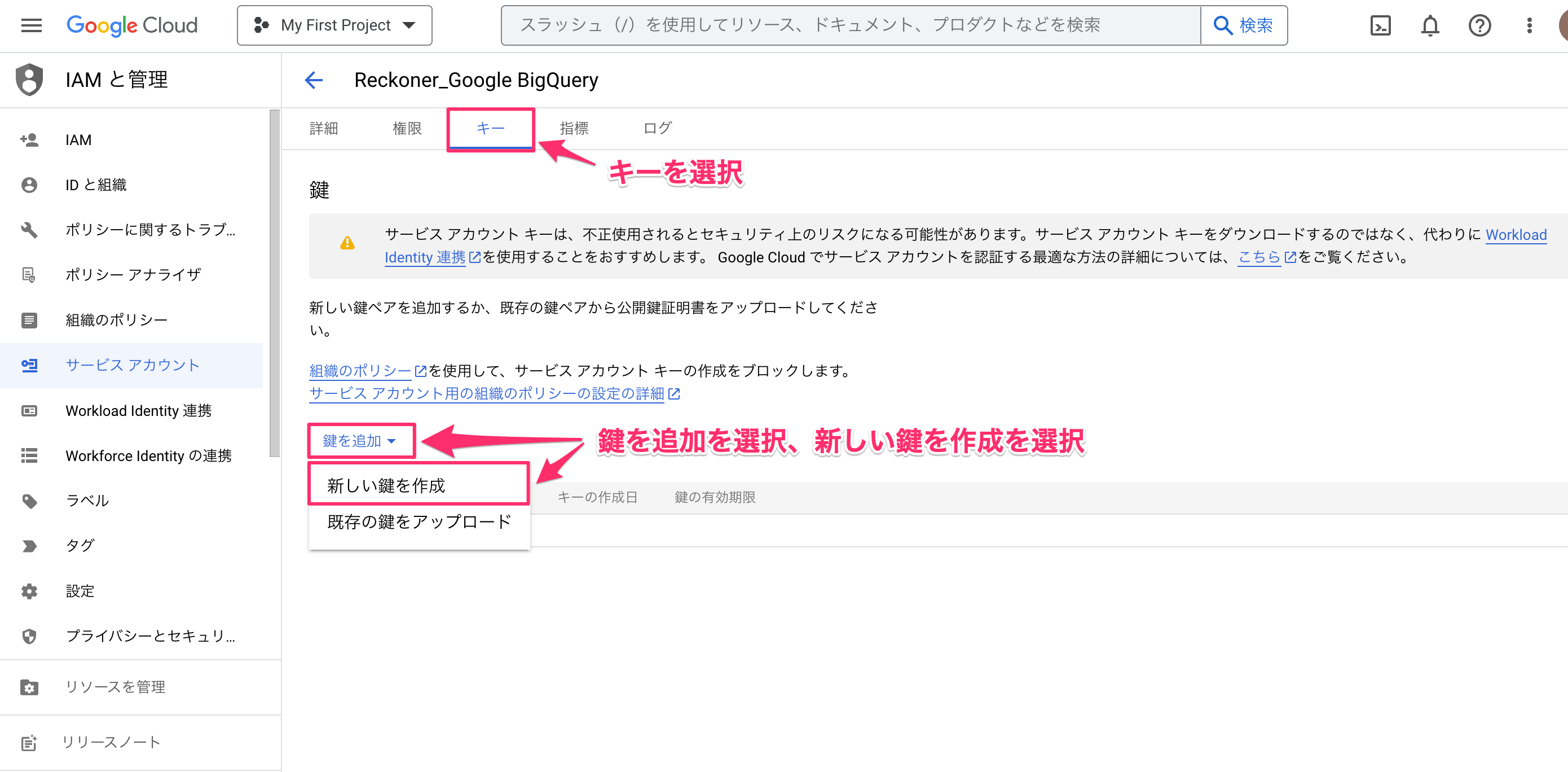Screen dimensions: 1568x772
Task: Open プライバシーとセキュリティ sidebar entry
Action: tap(131, 636)
